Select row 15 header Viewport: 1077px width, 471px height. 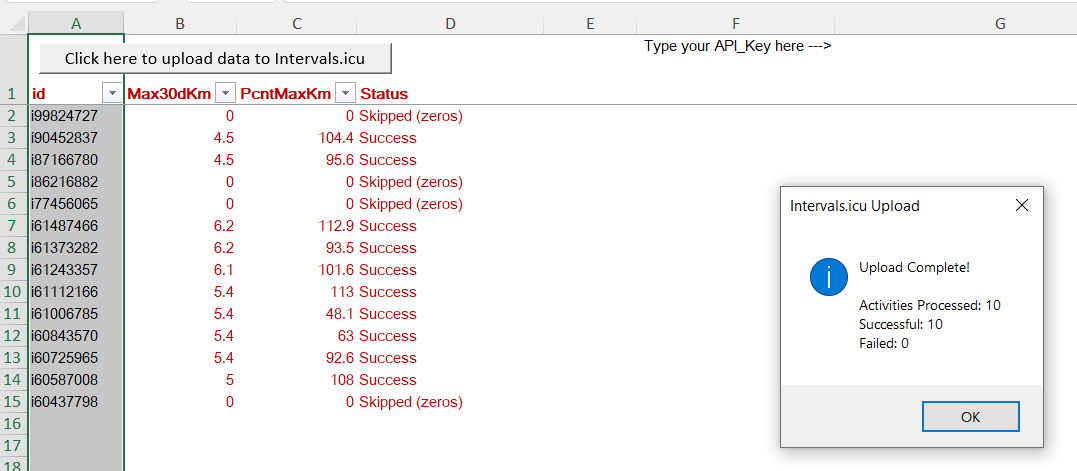pyautogui.click(x=13, y=402)
